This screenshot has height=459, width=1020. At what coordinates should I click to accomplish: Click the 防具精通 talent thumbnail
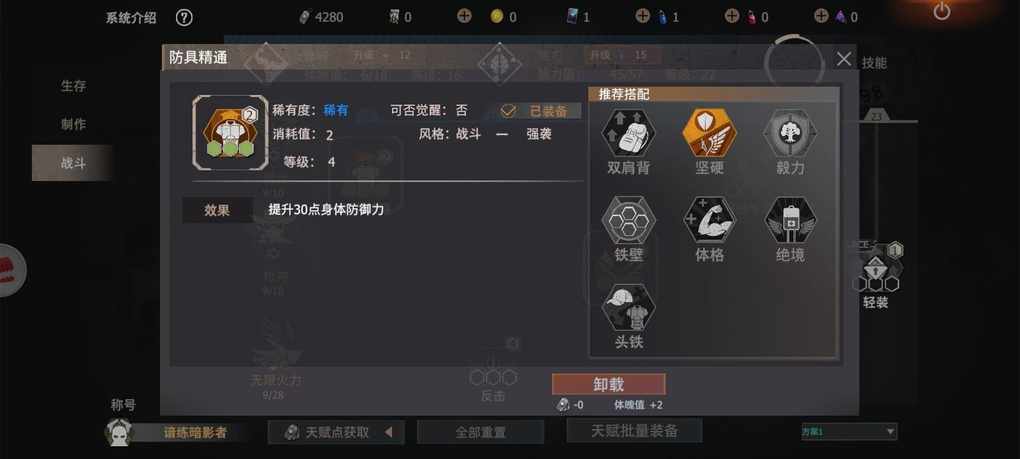pyautogui.click(x=230, y=133)
